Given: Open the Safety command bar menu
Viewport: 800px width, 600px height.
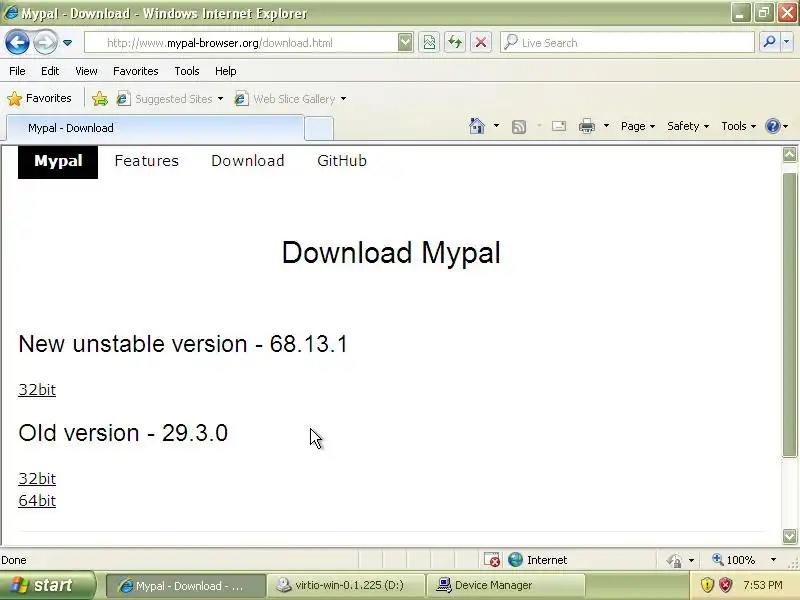Looking at the screenshot, I should 688,126.
